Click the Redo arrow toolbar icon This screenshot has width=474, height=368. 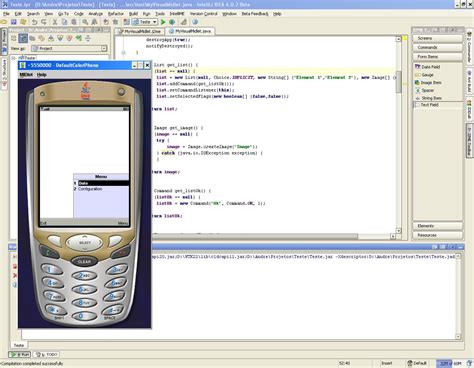[x=44, y=22]
